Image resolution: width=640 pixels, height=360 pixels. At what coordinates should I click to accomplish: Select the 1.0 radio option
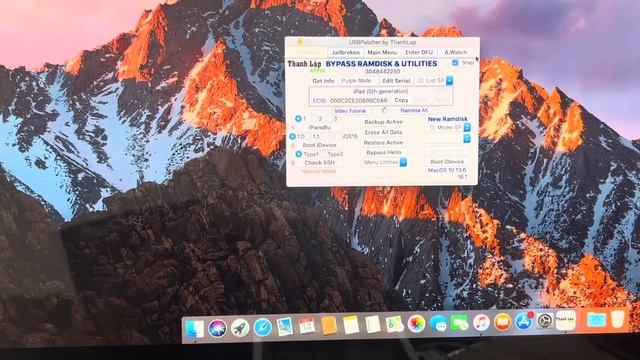[x=293, y=136]
